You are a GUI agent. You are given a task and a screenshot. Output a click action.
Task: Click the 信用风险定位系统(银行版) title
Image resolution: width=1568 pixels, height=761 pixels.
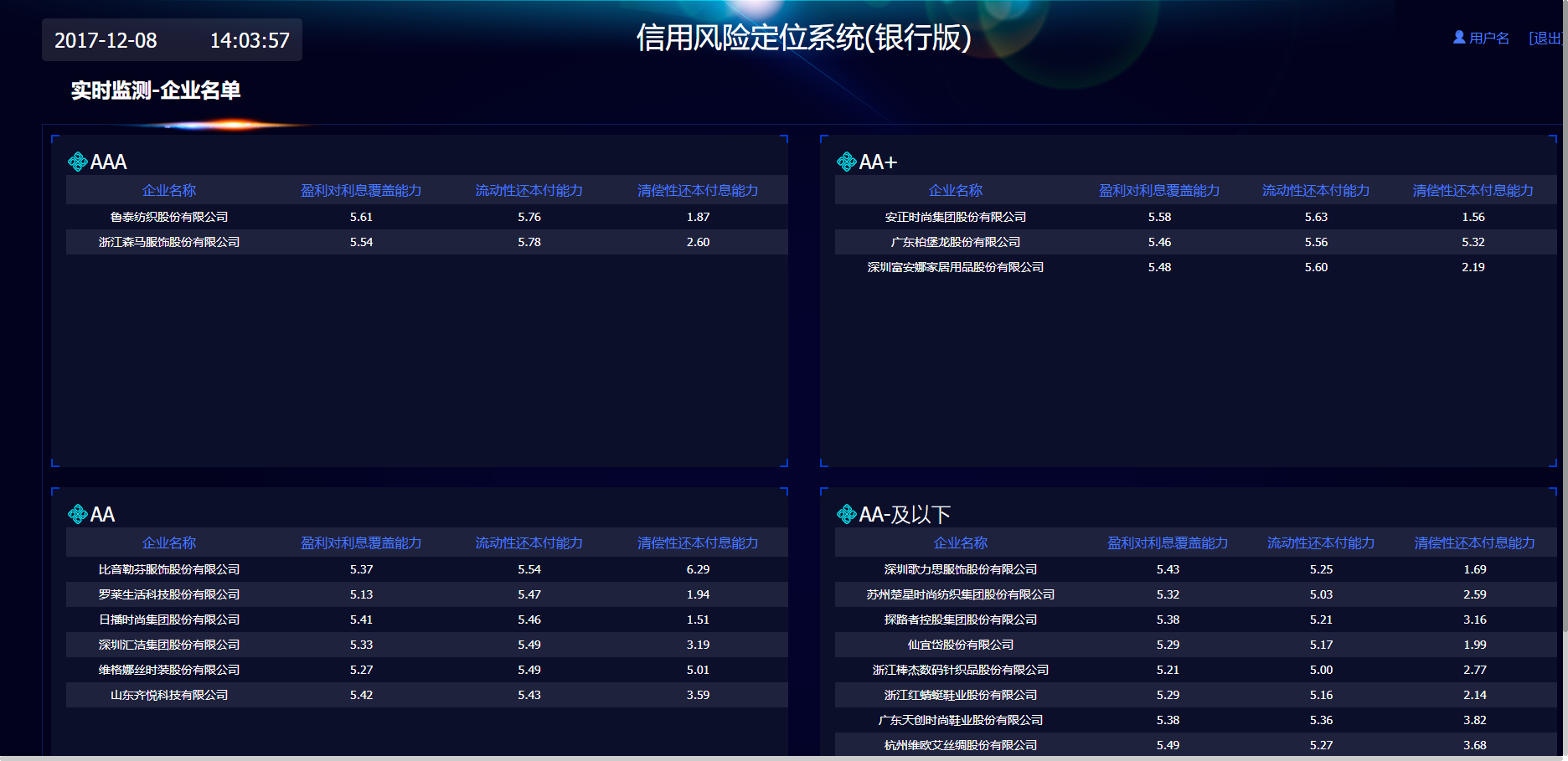click(x=804, y=38)
